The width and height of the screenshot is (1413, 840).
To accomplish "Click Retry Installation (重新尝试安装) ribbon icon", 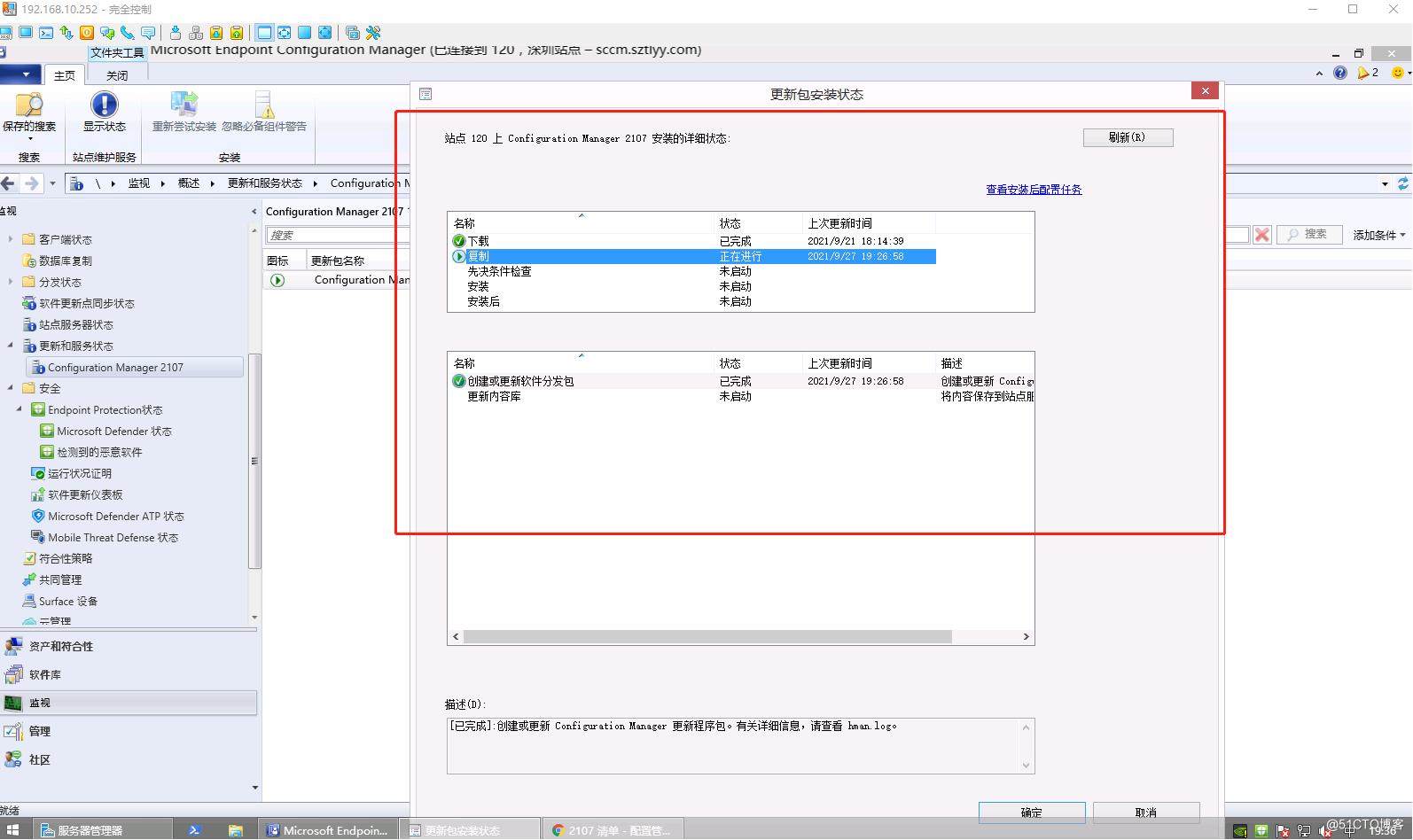I will coord(184,113).
